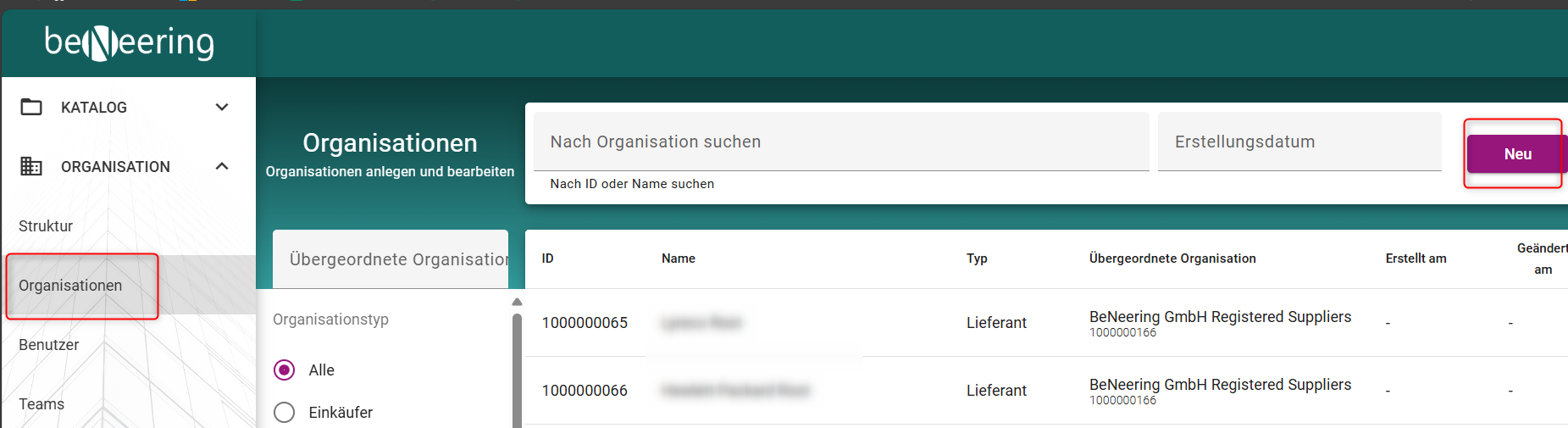
Task: Open Struktur in the sidebar
Action: point(46,226)
